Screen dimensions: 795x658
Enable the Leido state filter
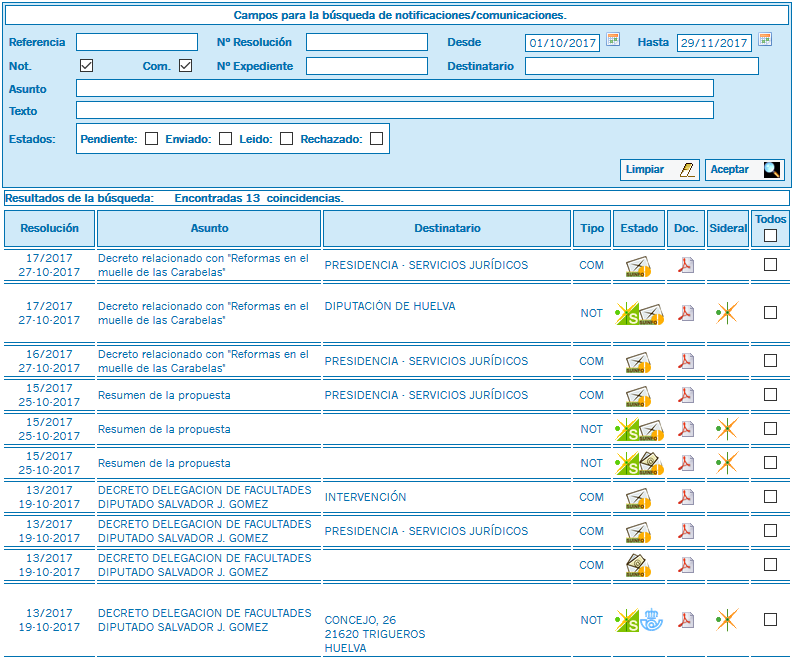[286, 138]
